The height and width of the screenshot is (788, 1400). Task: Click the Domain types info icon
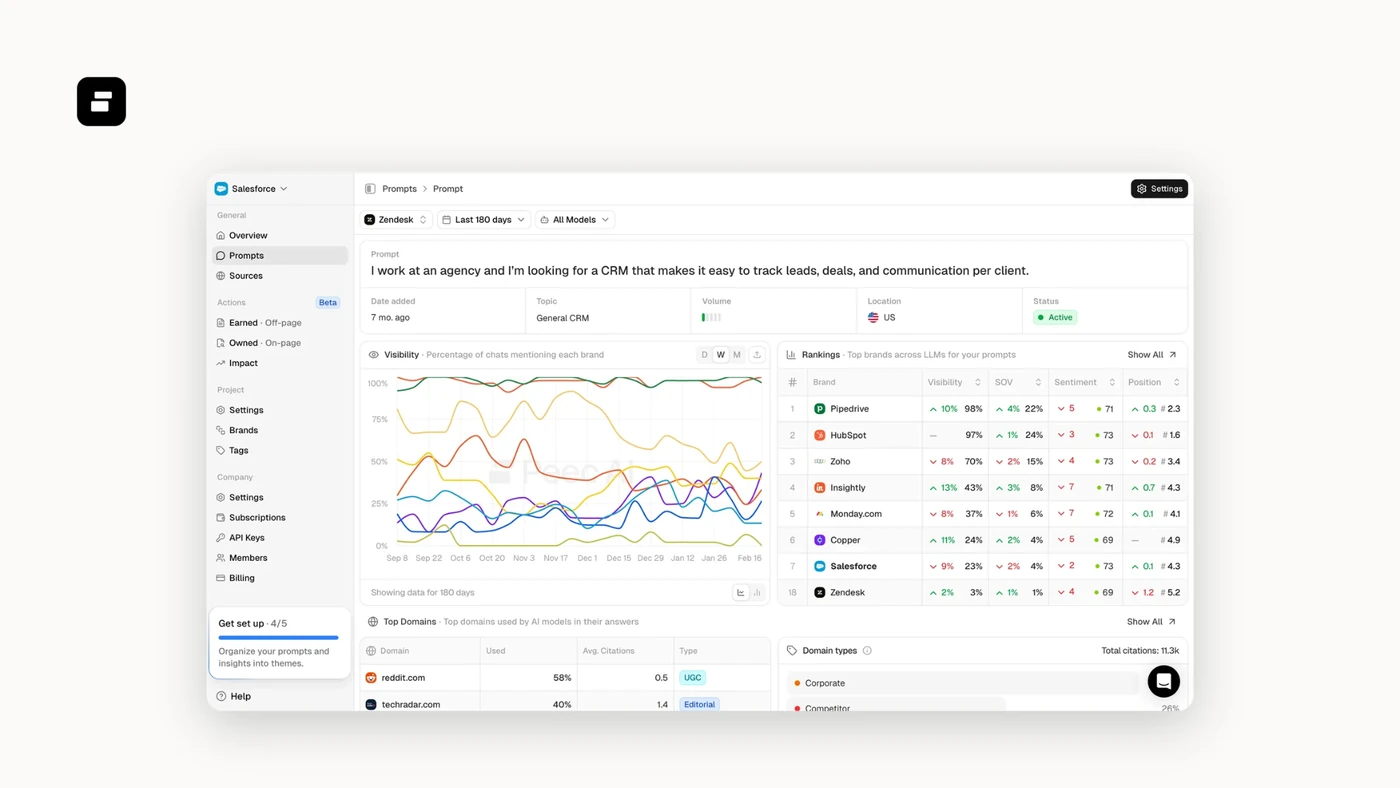tap(867, 651)
